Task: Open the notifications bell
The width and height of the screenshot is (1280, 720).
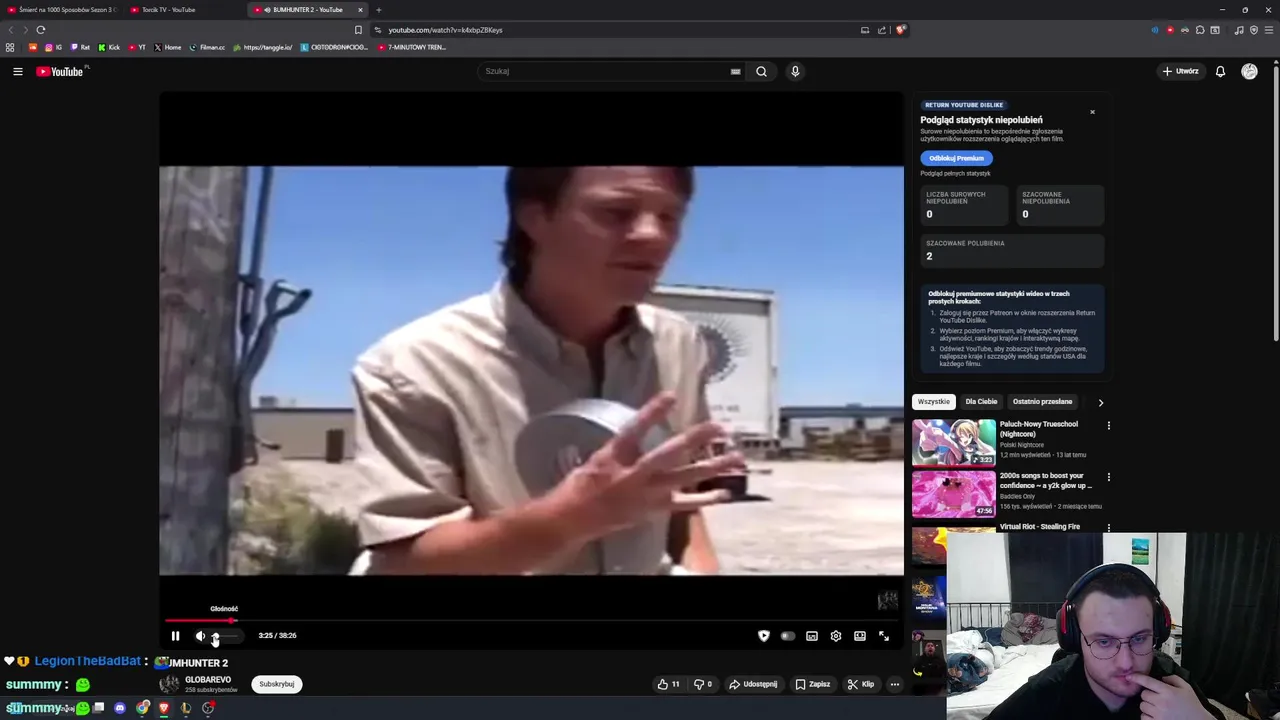Action: (x=1220, y=71)
